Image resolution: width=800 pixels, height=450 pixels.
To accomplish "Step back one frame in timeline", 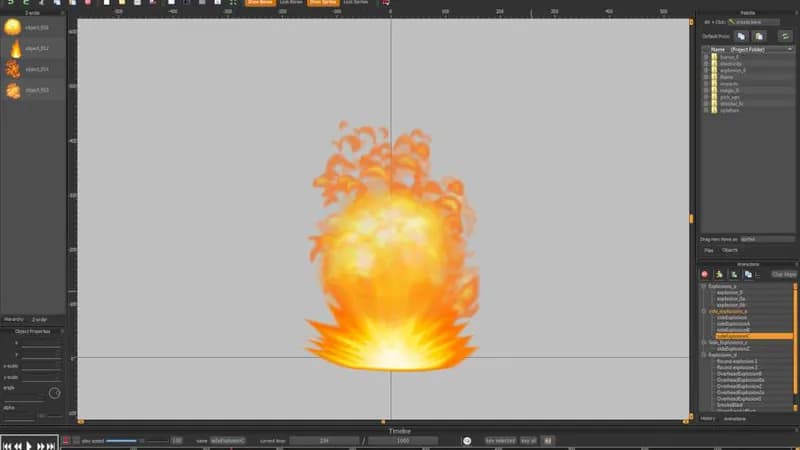I will tap(18, 446).
